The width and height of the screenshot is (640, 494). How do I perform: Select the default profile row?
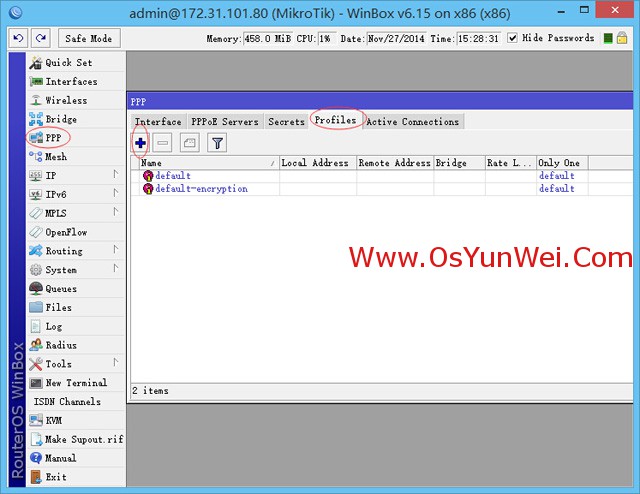pos(382,176)
